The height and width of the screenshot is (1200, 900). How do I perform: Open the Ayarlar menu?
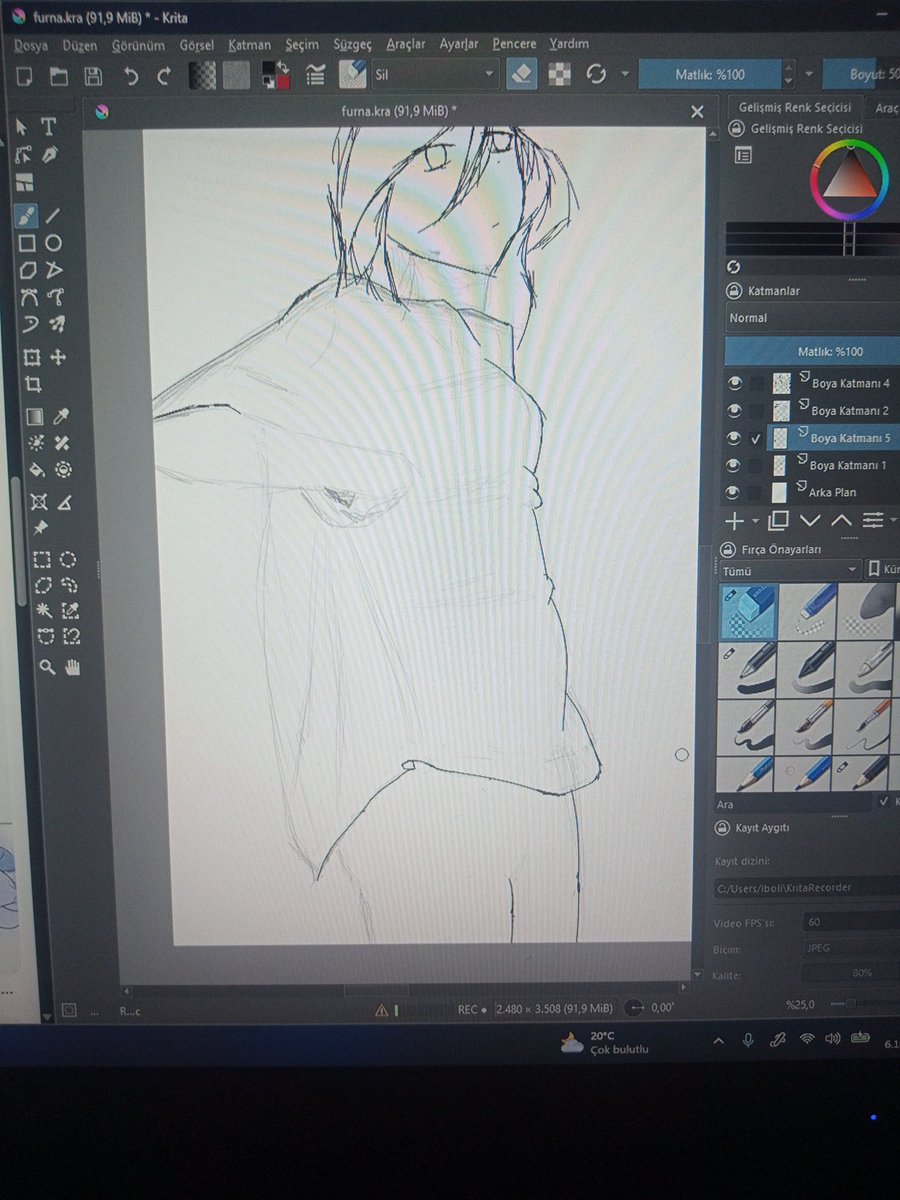point(459,44)
